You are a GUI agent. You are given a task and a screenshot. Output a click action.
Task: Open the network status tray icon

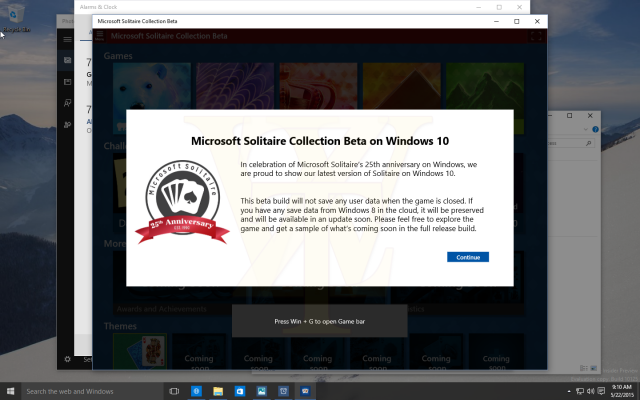580,391
